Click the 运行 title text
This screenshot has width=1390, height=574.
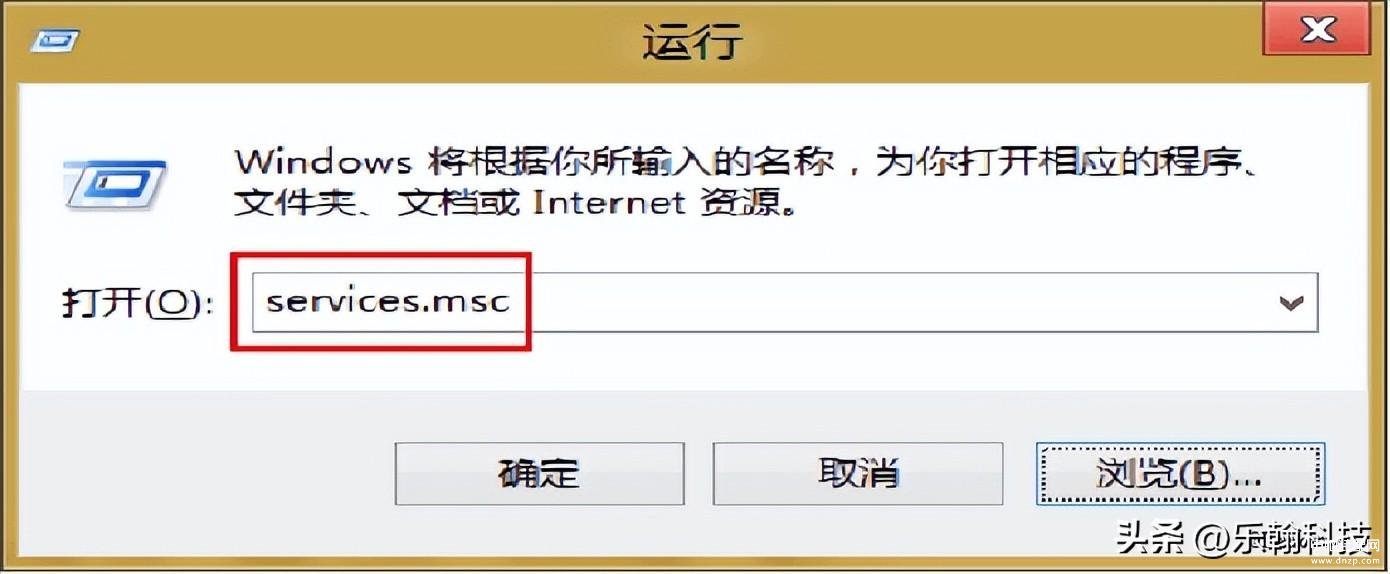click(x=692, y=41)
